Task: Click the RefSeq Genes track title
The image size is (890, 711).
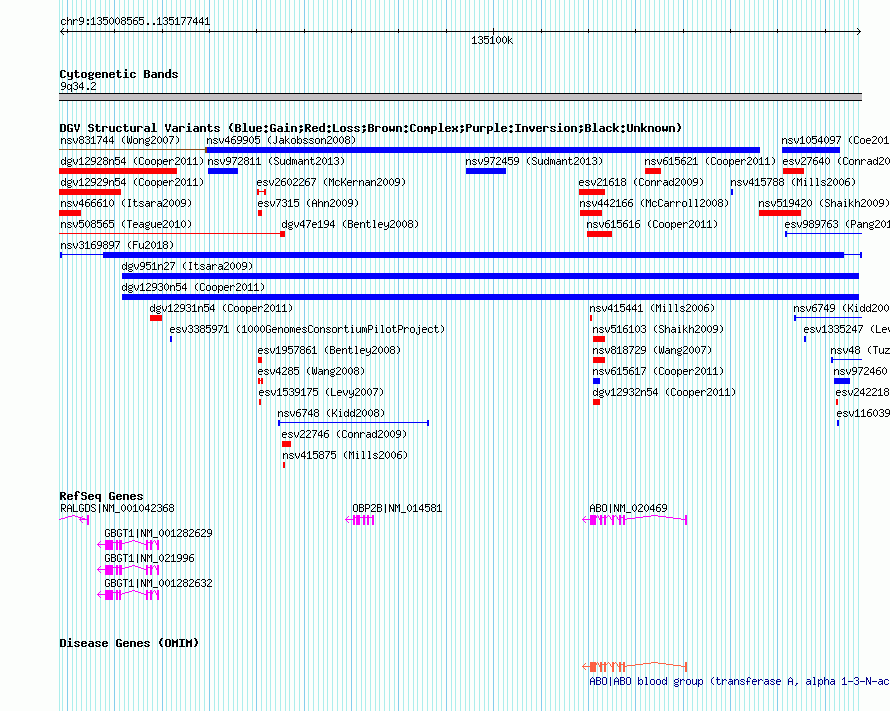Action: tap(101, 496)
